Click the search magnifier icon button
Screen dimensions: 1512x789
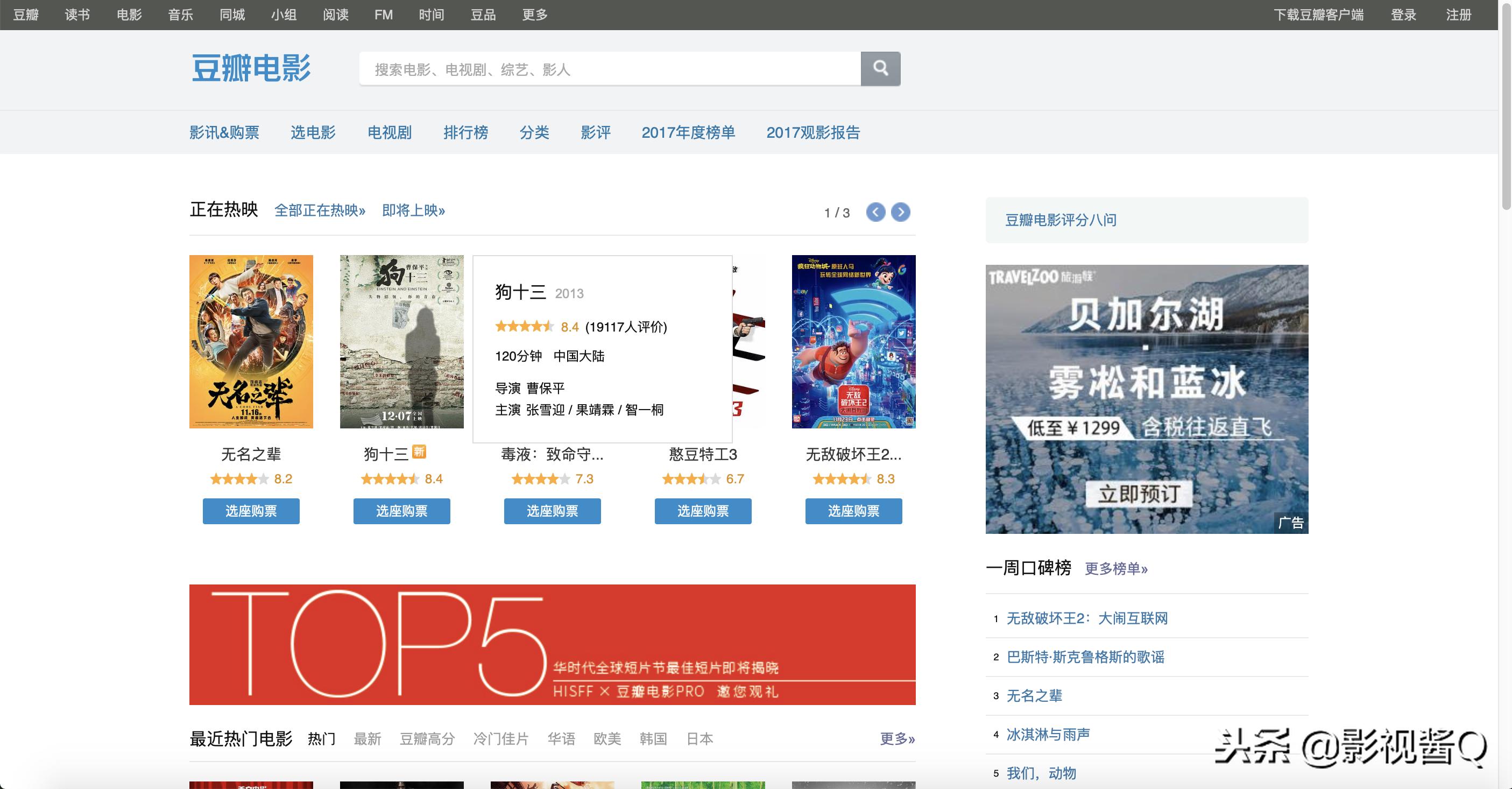click(880, 69)
